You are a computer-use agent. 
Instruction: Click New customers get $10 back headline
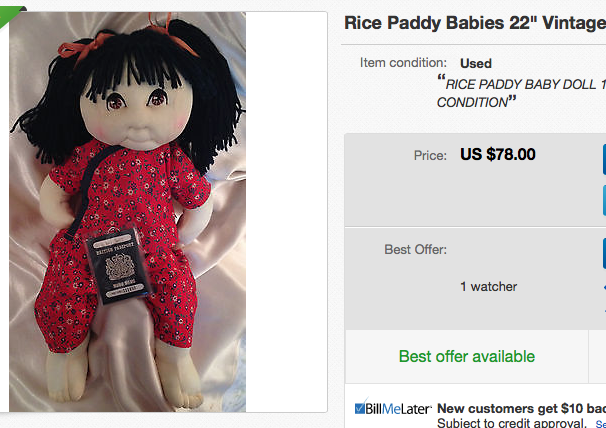521,408
